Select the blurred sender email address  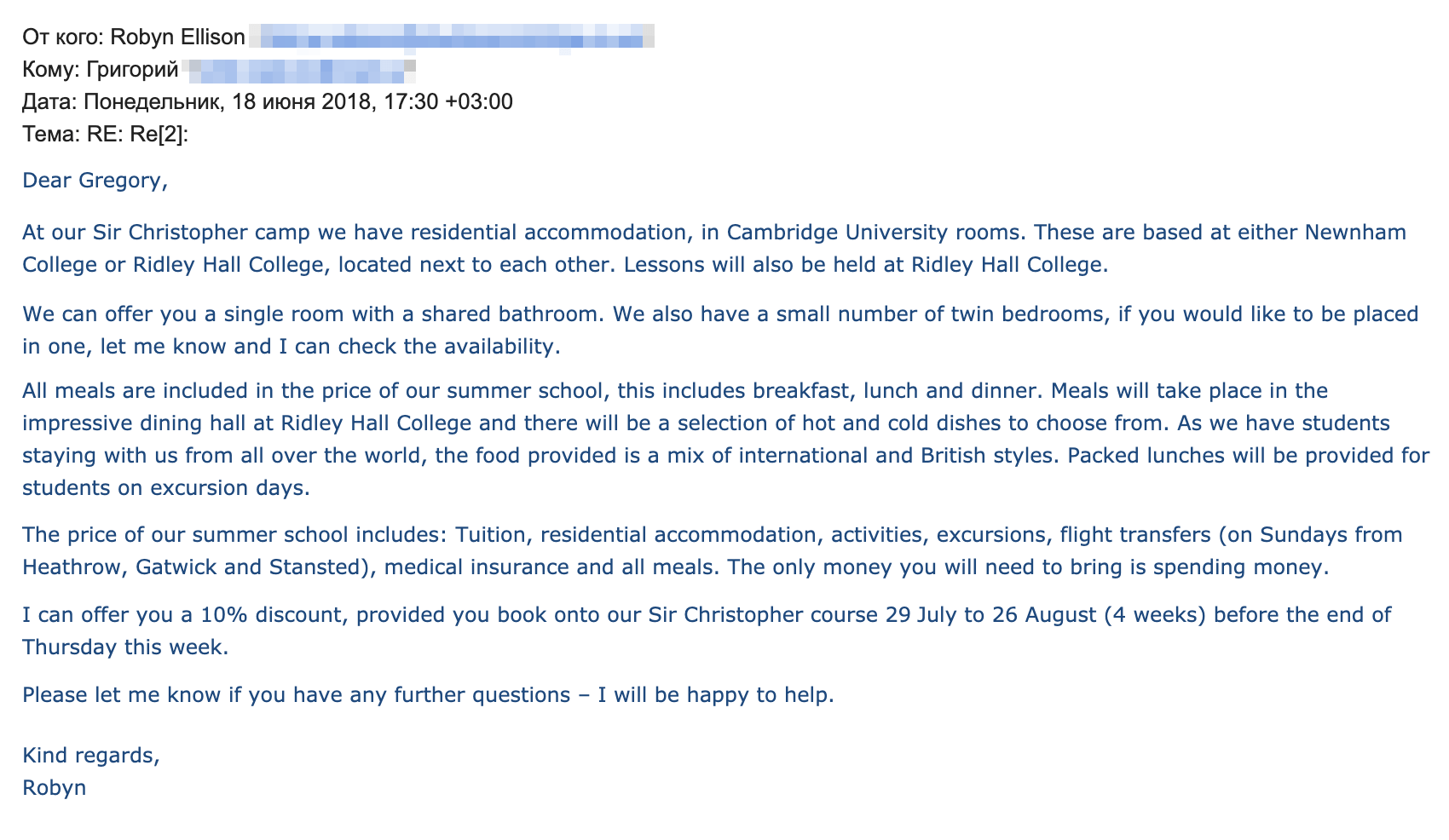(x=452, y=37)
